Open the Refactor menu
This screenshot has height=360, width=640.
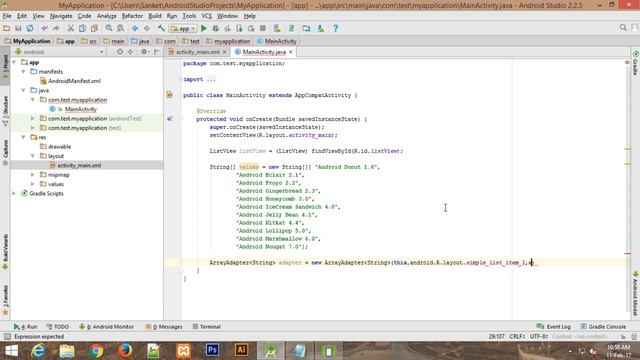click(x=132, y=16)
